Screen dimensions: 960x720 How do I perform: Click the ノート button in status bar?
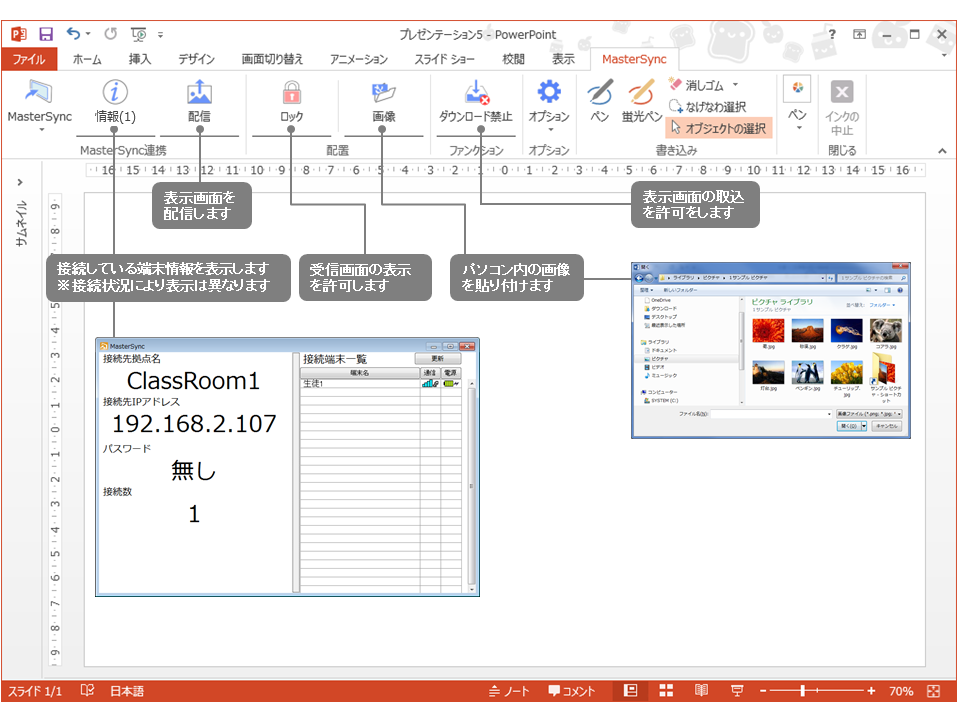(x=509, y=691)
